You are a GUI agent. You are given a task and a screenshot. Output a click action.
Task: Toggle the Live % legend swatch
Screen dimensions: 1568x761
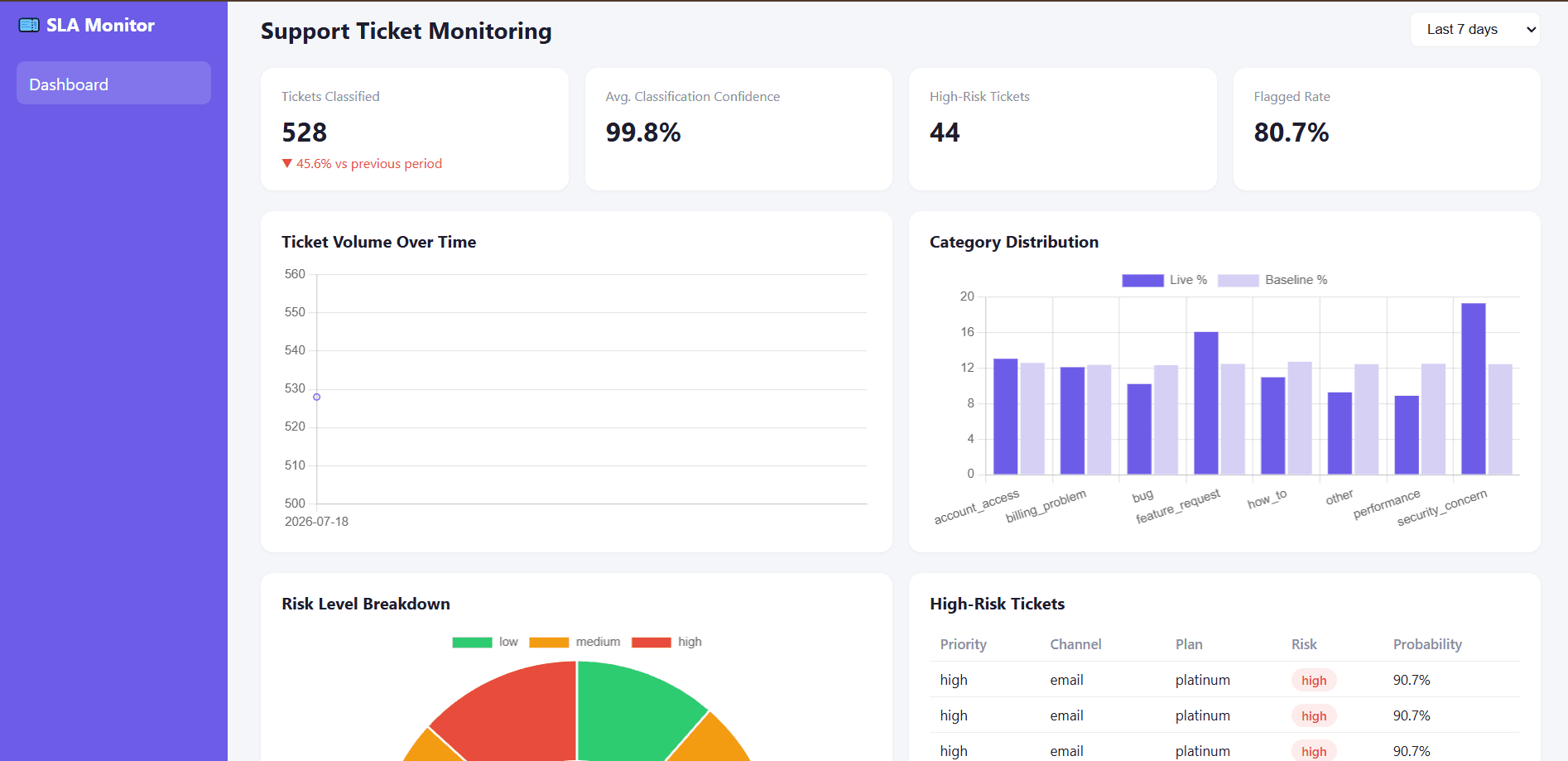[1142, 281]
